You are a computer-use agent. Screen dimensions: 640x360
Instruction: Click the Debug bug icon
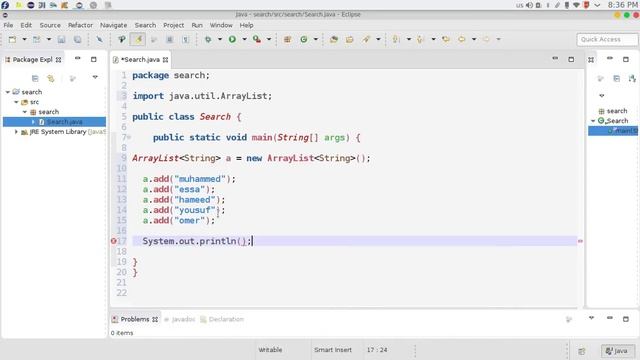point(208,39)
